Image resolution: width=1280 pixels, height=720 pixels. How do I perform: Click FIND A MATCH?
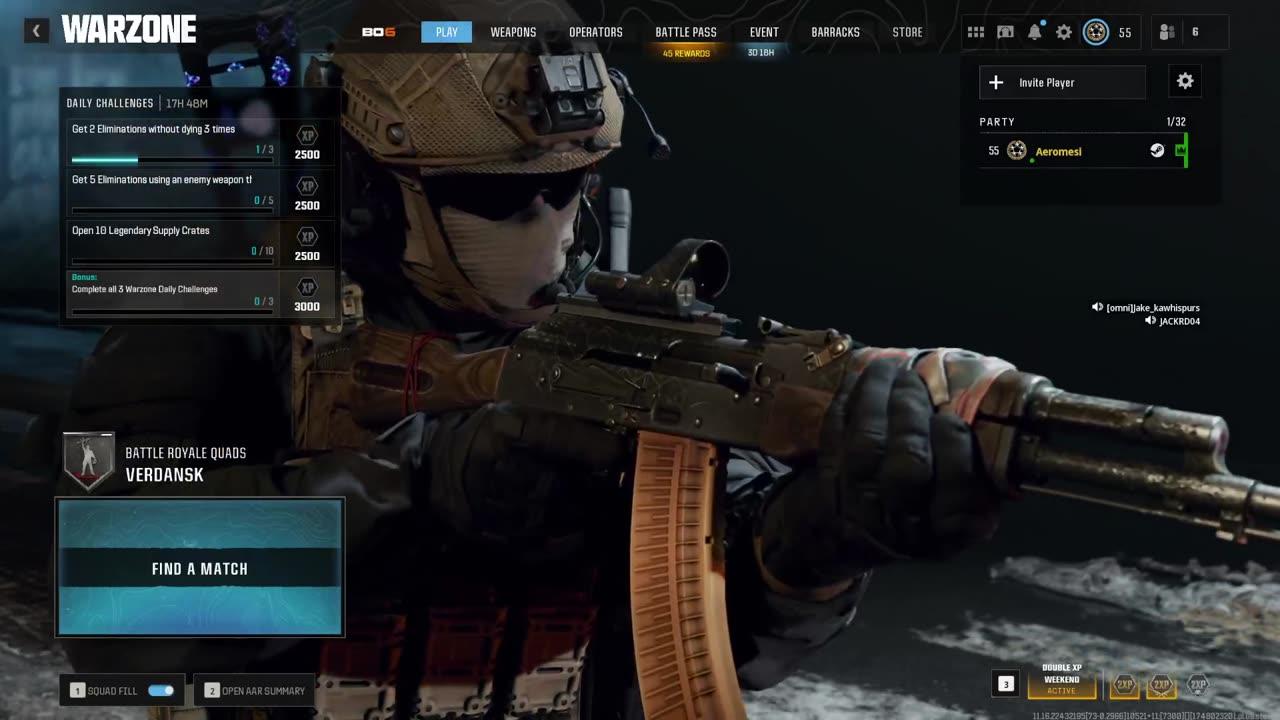(x=200, y=567)
